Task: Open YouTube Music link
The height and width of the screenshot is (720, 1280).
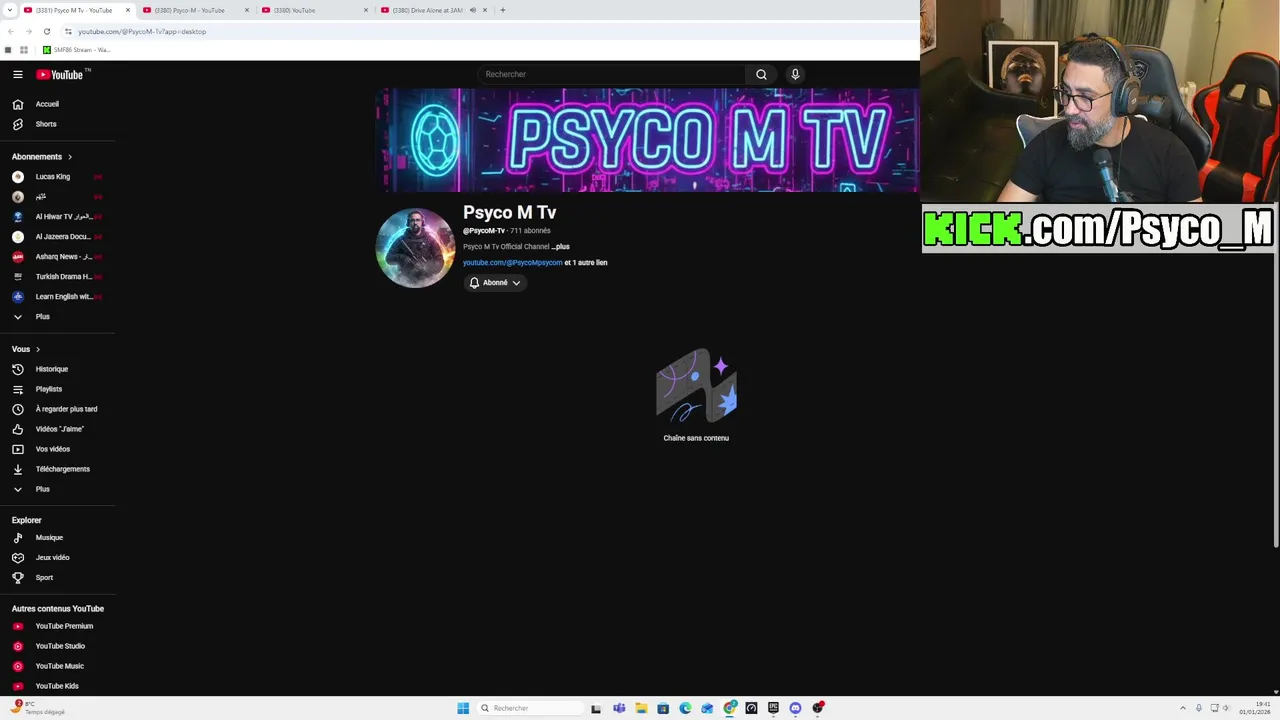Action: click(58, 666)
